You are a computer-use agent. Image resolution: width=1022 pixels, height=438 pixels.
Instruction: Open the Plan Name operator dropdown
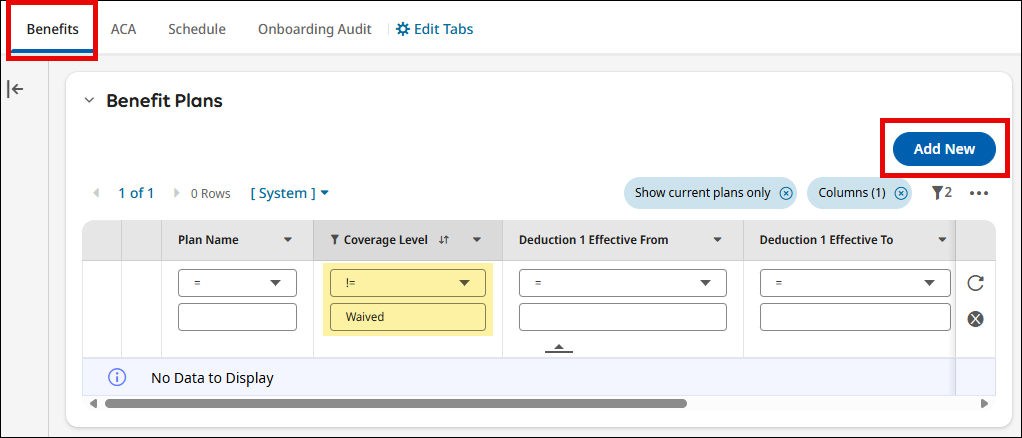[237, 283]
